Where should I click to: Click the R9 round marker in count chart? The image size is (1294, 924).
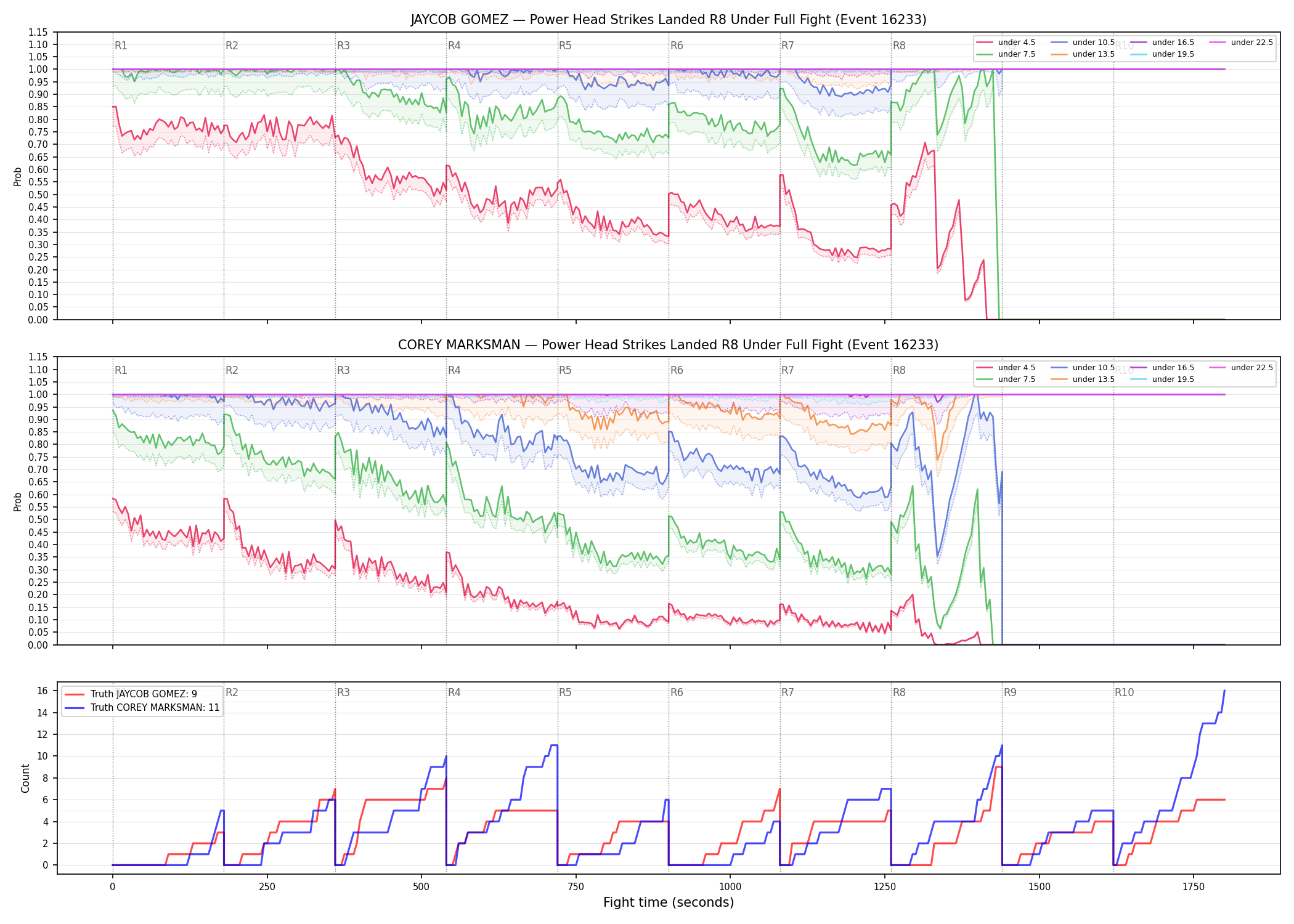pyautogui.click(x=1010, y=692)
